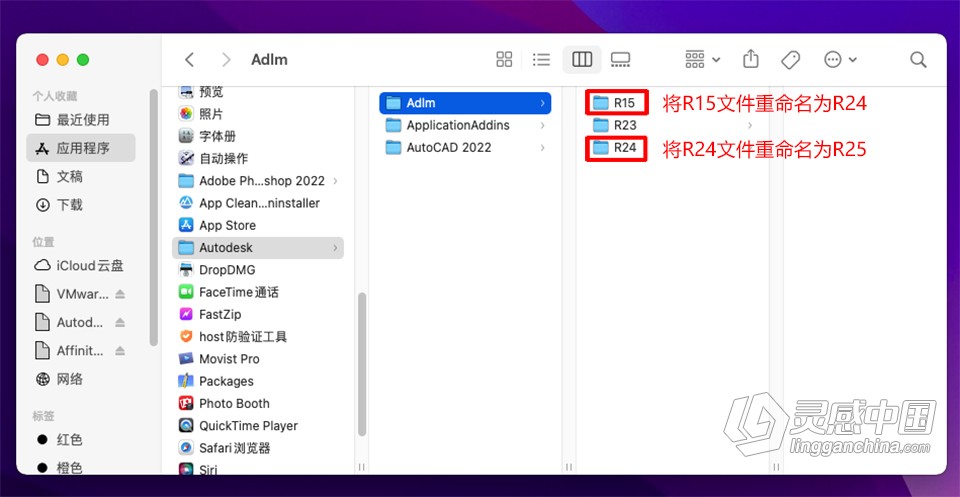Select the 自动操作 app
This screenshot has height=497, width=960.
[x=258, y=158]
